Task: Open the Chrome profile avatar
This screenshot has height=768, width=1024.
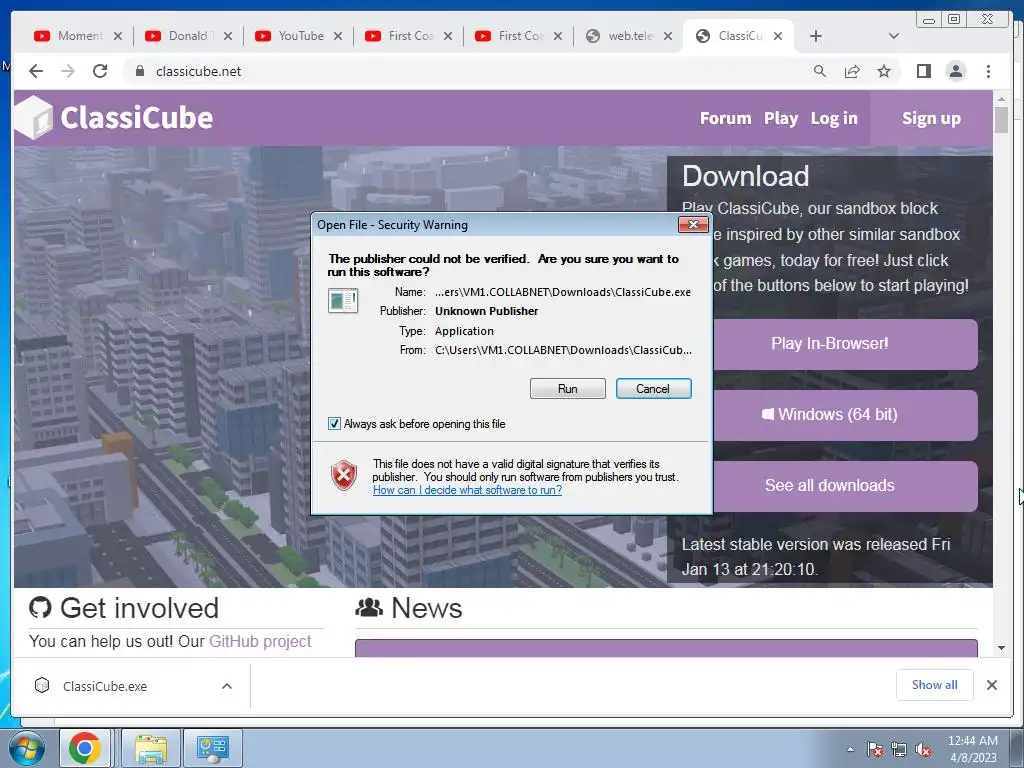Action: 955,71
